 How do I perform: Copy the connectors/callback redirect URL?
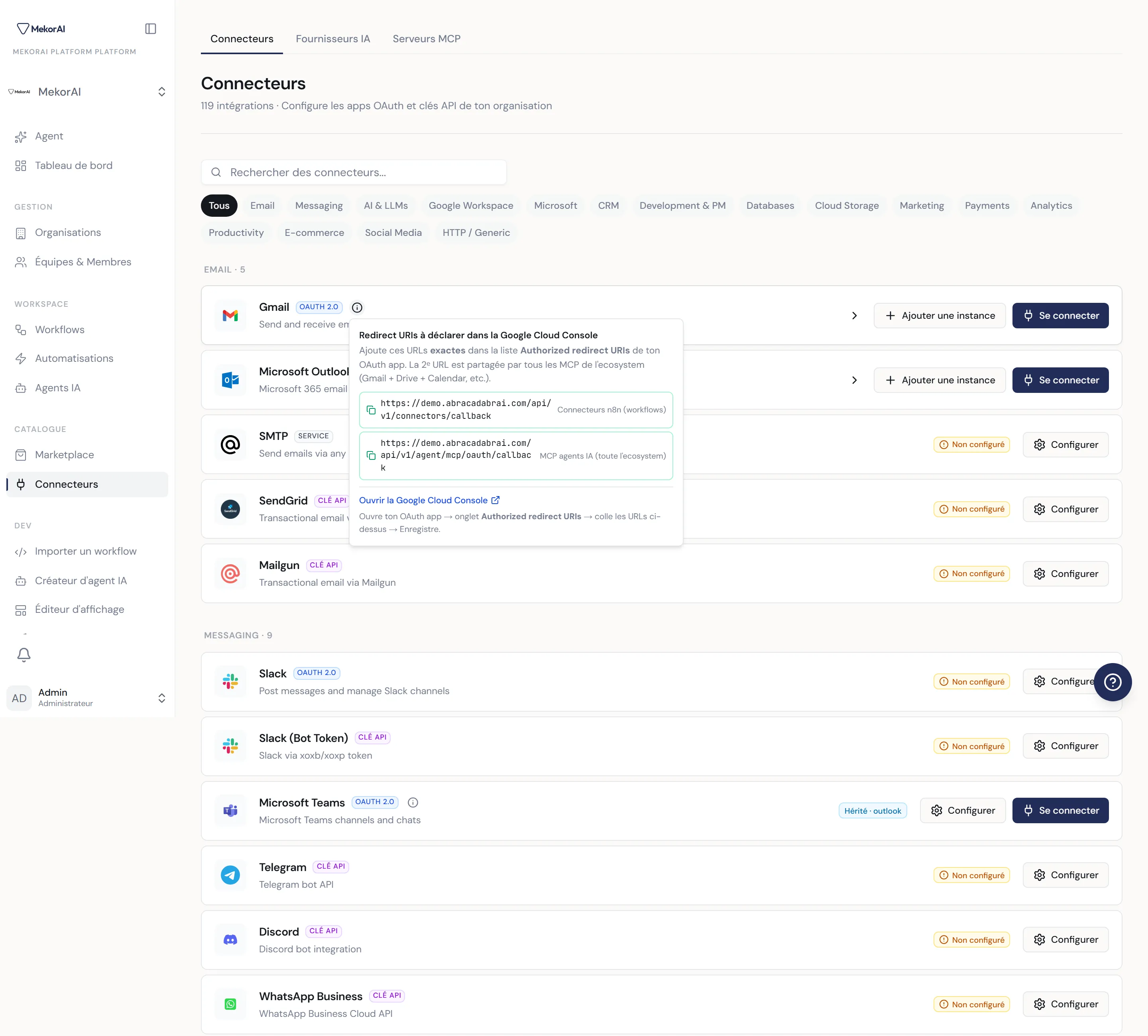coord(371,410)
